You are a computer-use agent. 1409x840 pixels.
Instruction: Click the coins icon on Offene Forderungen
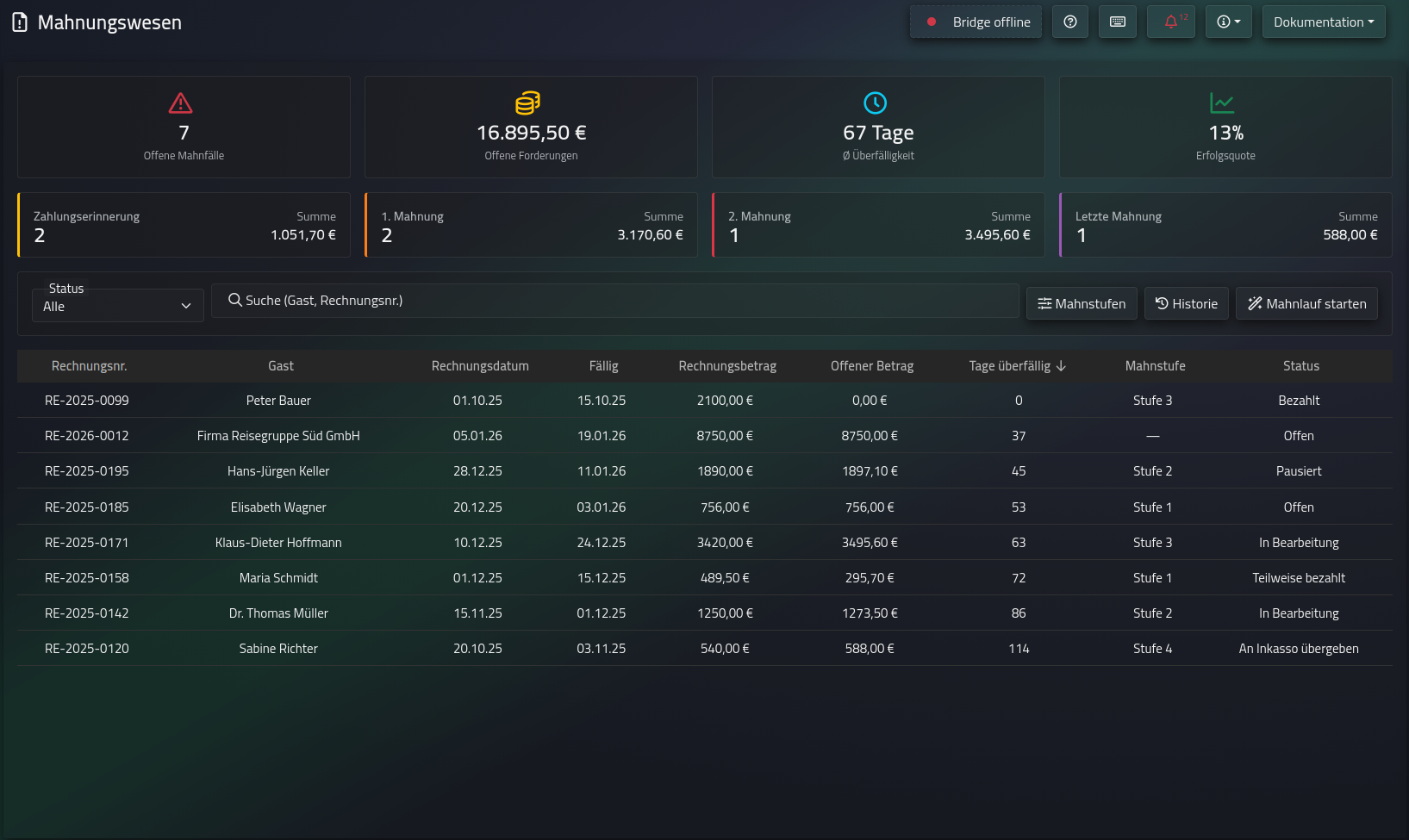tap(528, 103)
